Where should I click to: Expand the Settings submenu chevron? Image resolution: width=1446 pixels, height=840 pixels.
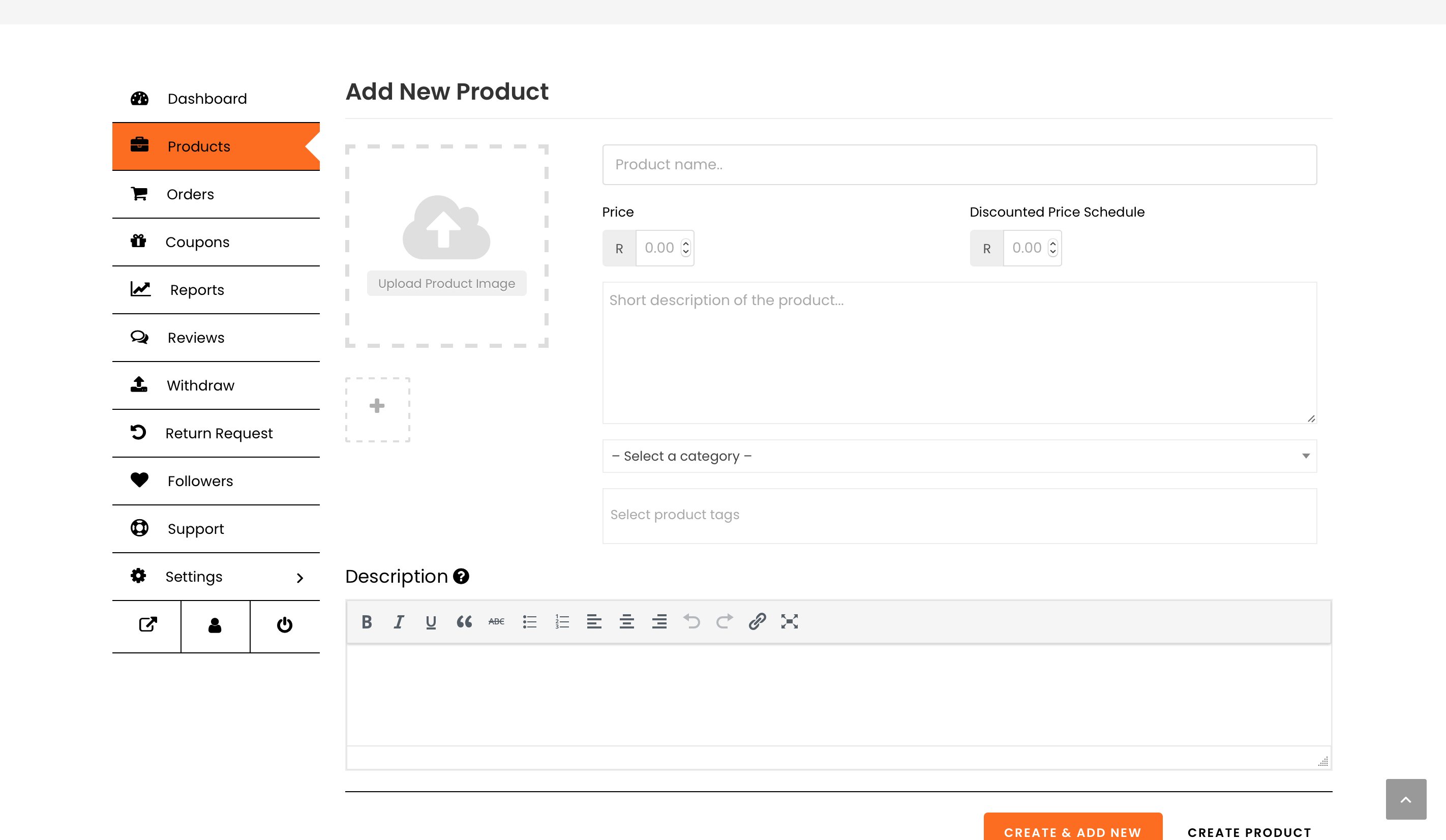pos(299,578)
